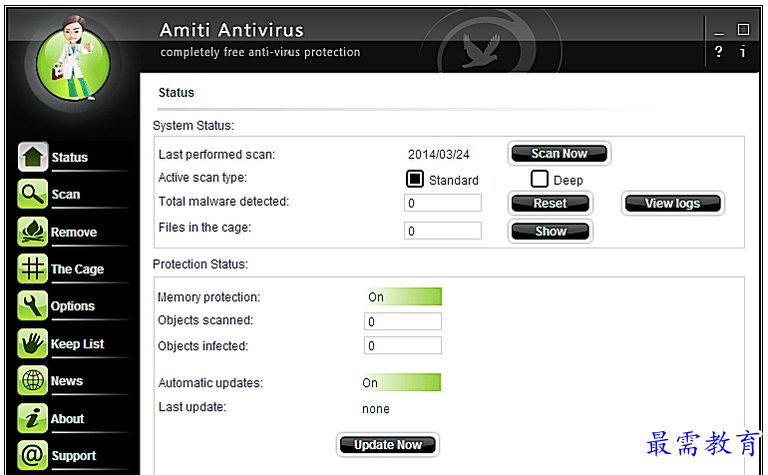Viewport: 768px width, 475px height.
Task: Click the Reset button
Action: (x=550, y=204)
